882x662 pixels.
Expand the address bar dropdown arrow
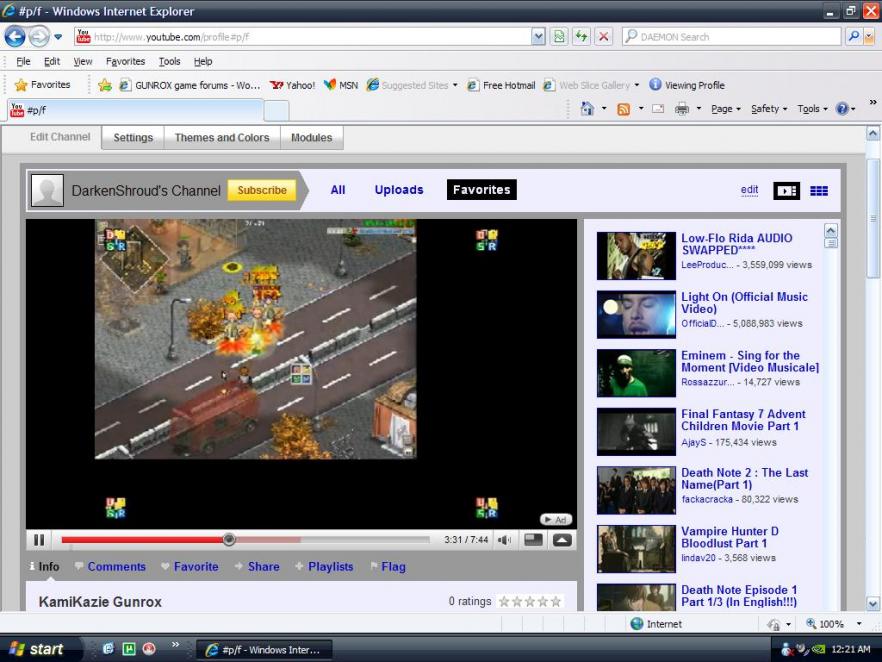538,37
